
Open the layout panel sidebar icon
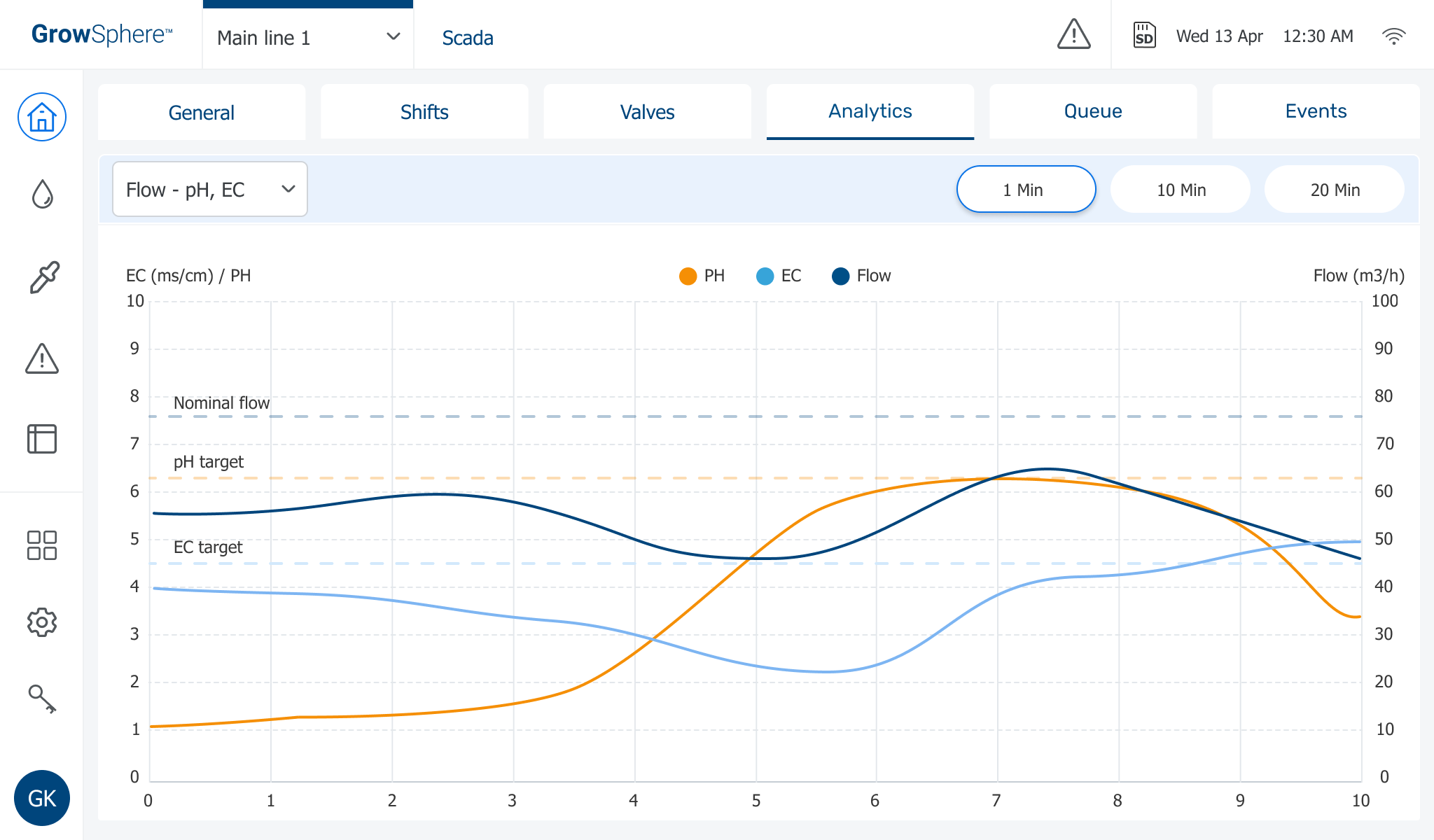pyautogui.click(x=42, y=439)
